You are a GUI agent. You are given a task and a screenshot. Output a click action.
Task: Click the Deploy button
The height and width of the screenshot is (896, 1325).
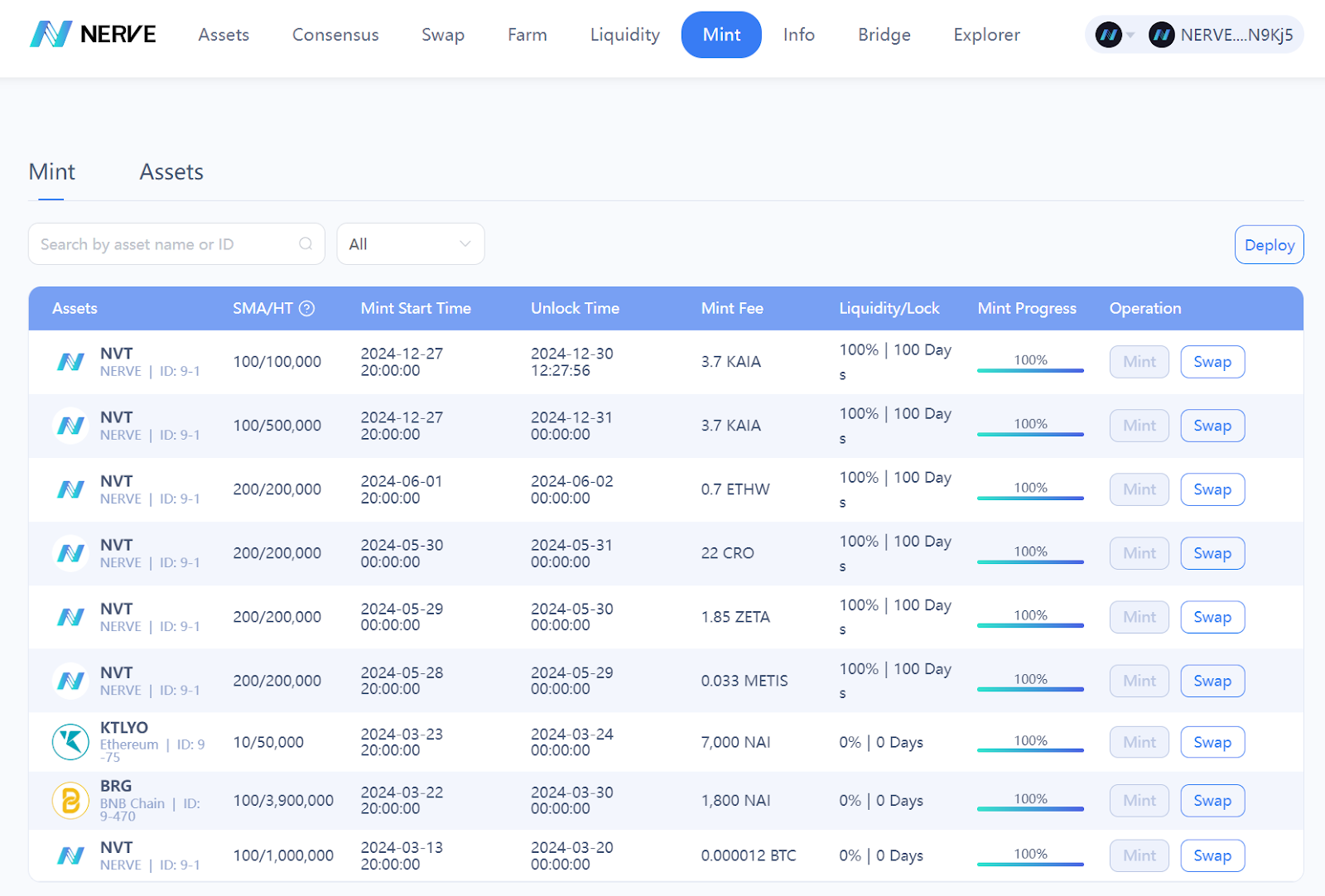pyautogui.click(x=1269, y=245)
